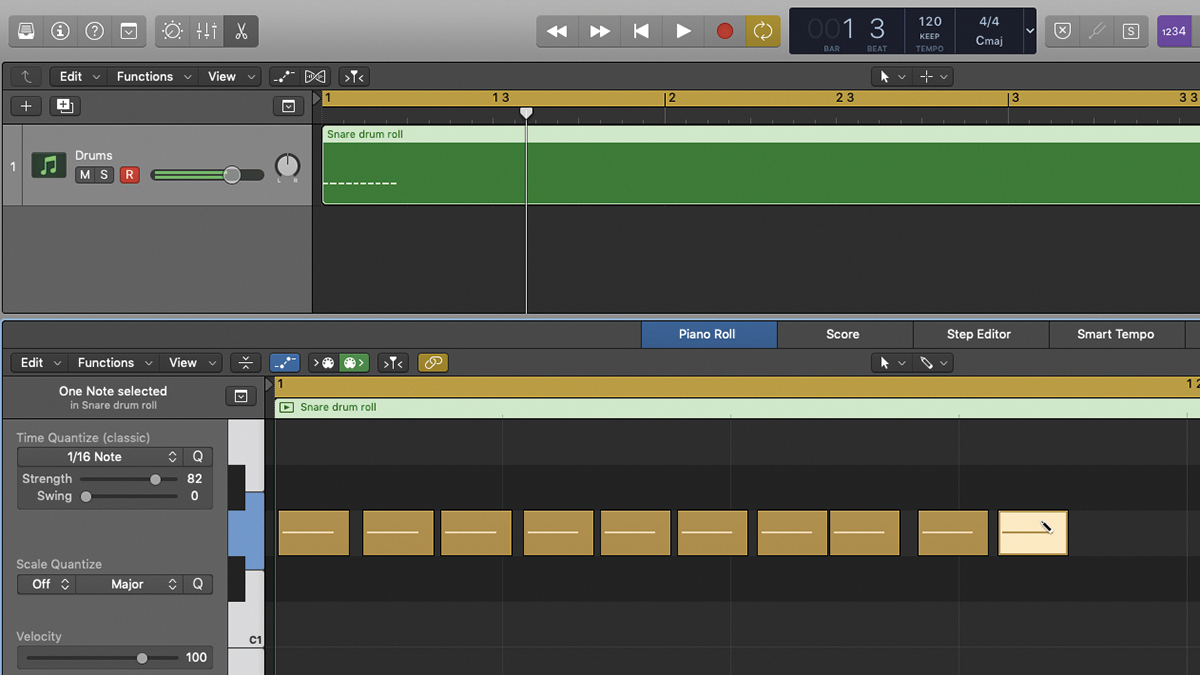Screen dimensions: 1200x675
Task: Click the Fast Forward transport button
Action: coord(600,31)
